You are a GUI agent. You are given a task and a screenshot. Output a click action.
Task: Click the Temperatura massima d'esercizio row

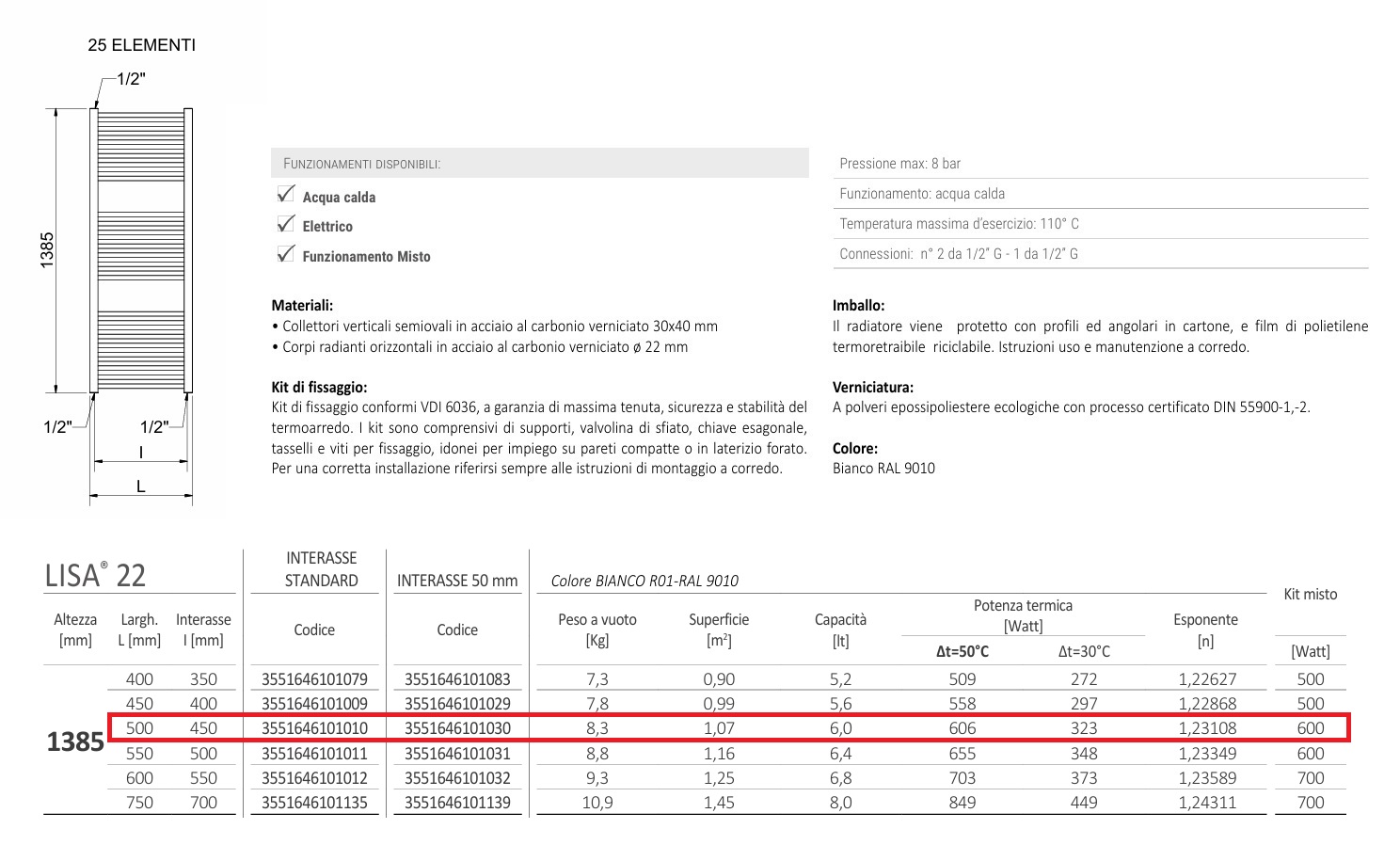tap(1099, 224)
